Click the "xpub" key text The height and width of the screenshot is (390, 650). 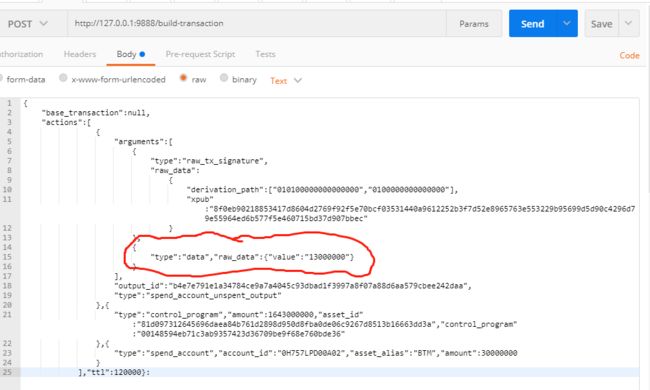click(x=200, y=199)
